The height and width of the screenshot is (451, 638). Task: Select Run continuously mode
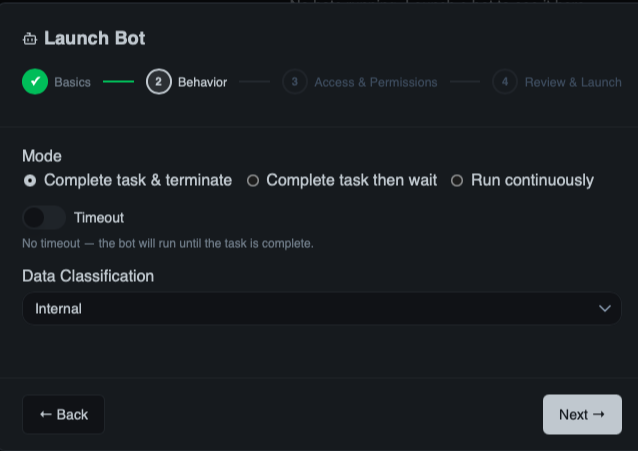[457, 180]
